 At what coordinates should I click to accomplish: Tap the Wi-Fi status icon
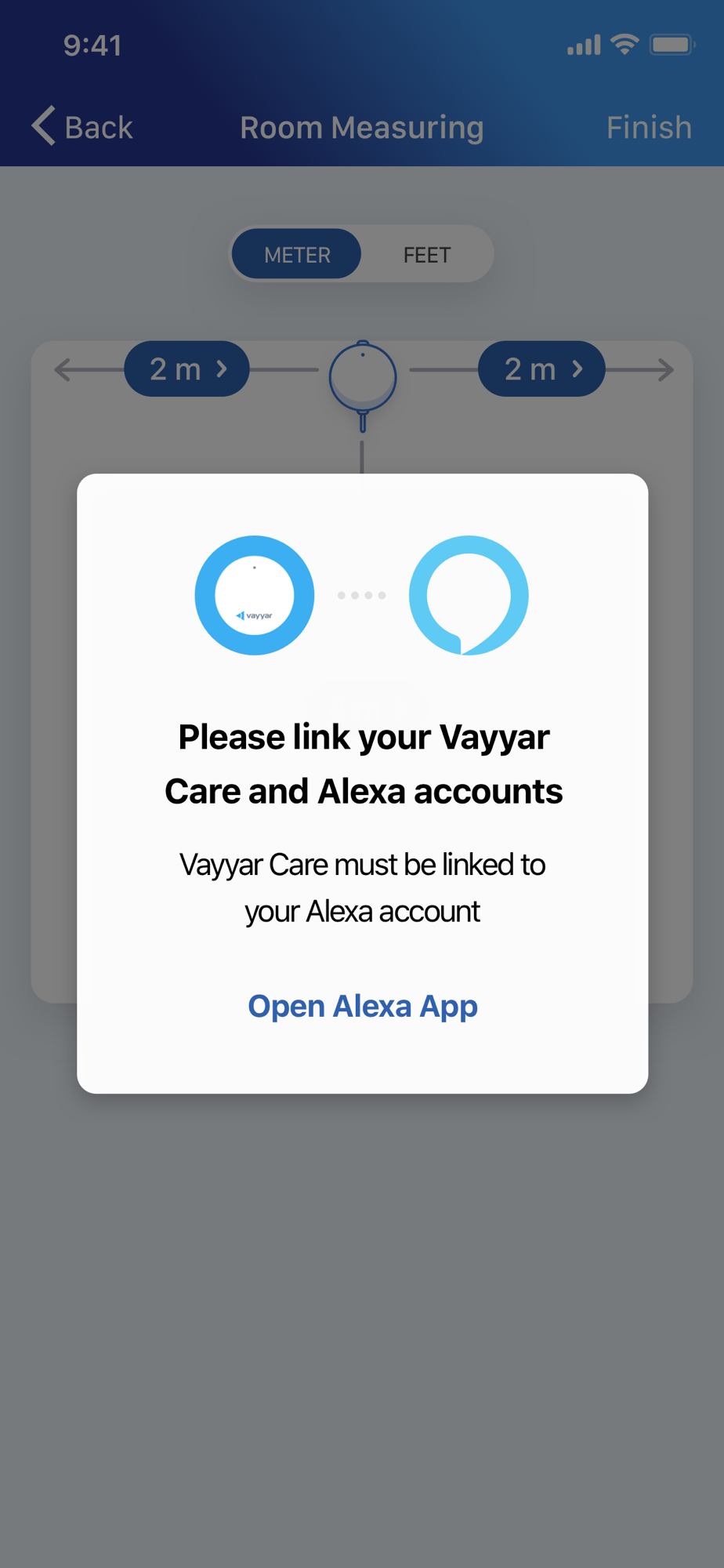pos(624,45)
